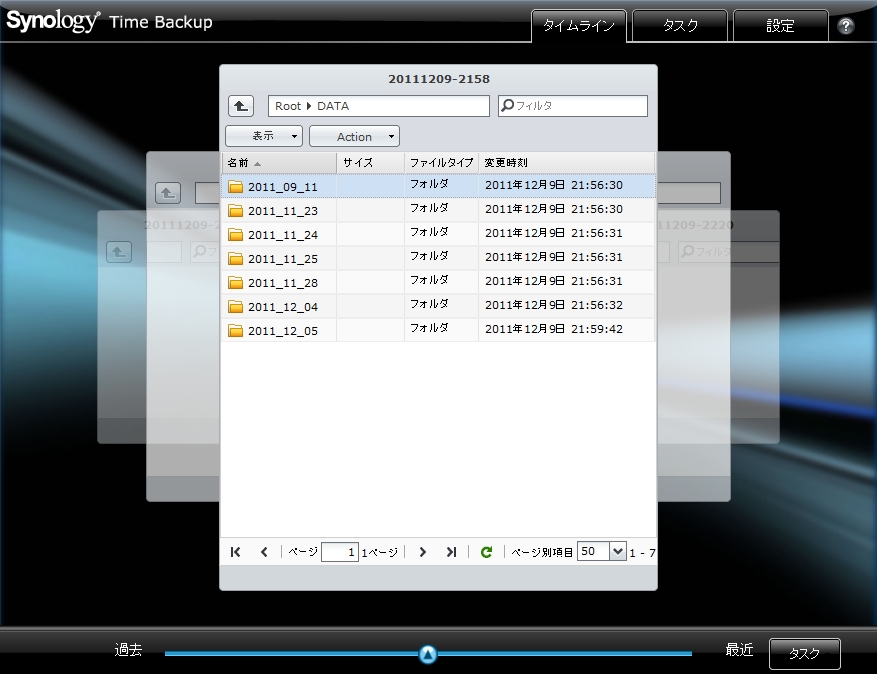Click the search magnifier in the filter box
The width and height of the screenshot is (877, 674).
(507, 105)
